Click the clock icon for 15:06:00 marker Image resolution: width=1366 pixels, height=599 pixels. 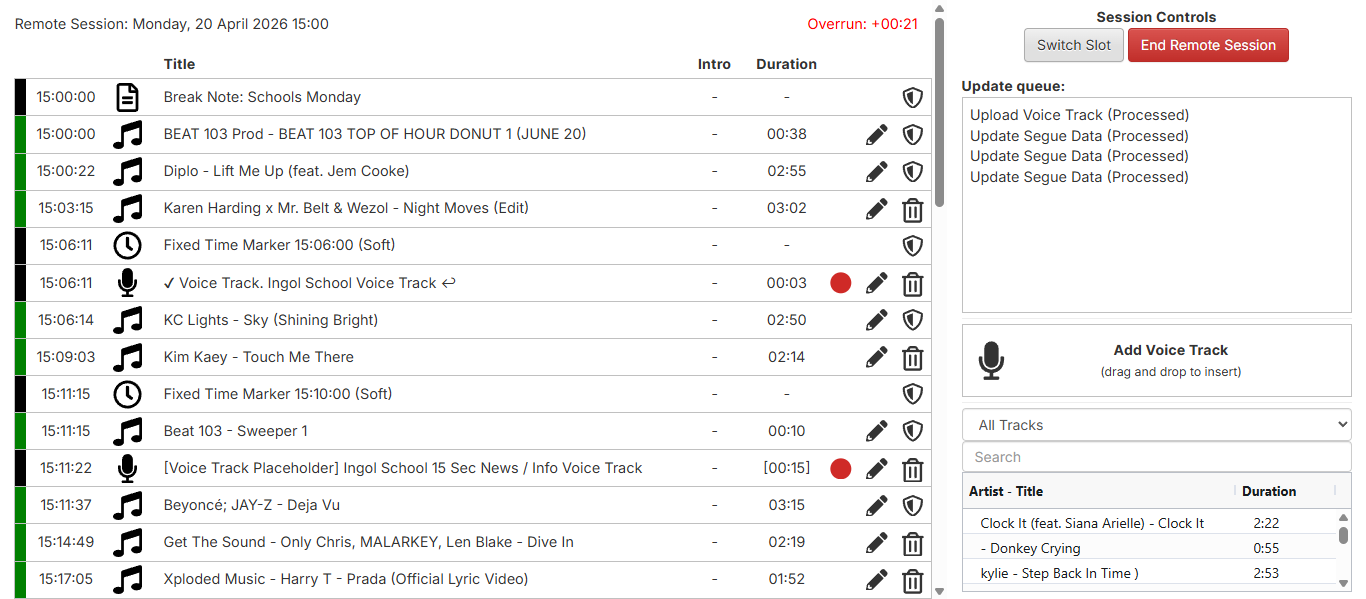127,245
